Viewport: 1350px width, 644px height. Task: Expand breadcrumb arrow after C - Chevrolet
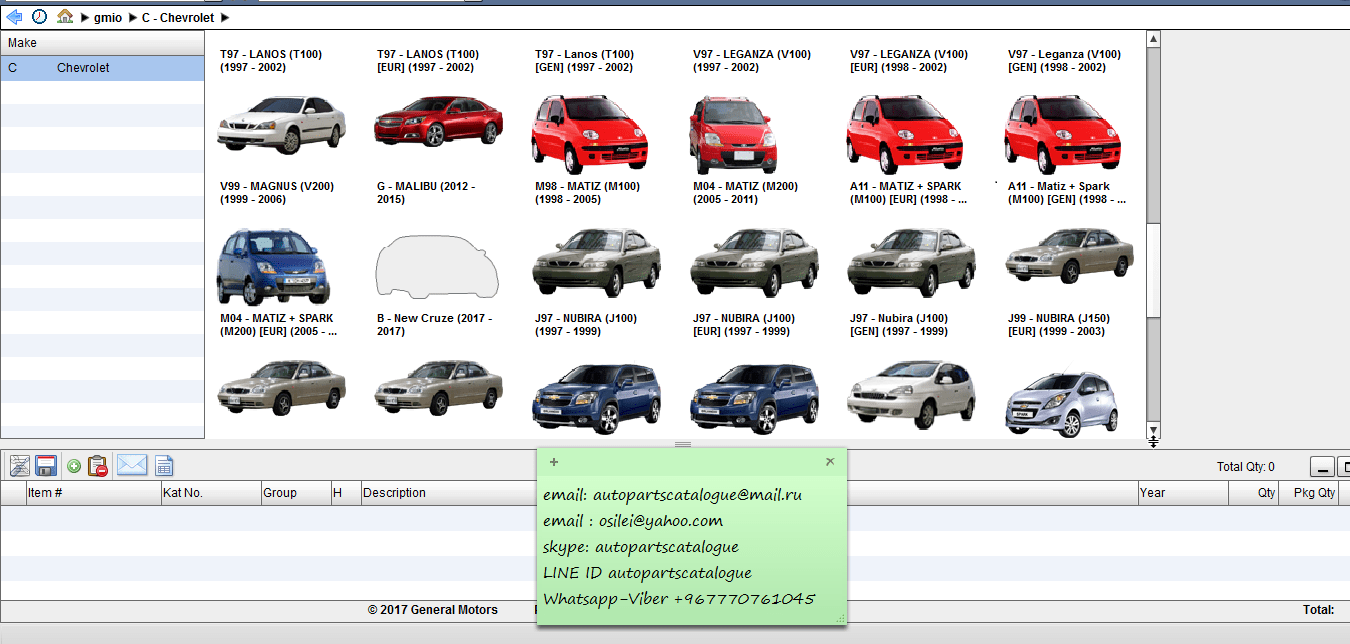coord(224,17)
